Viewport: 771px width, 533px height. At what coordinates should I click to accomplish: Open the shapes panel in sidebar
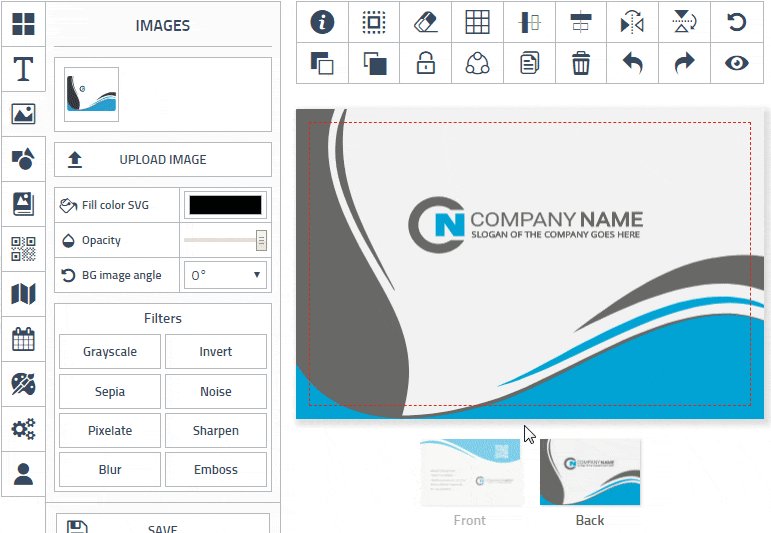[x=23, y=158]
